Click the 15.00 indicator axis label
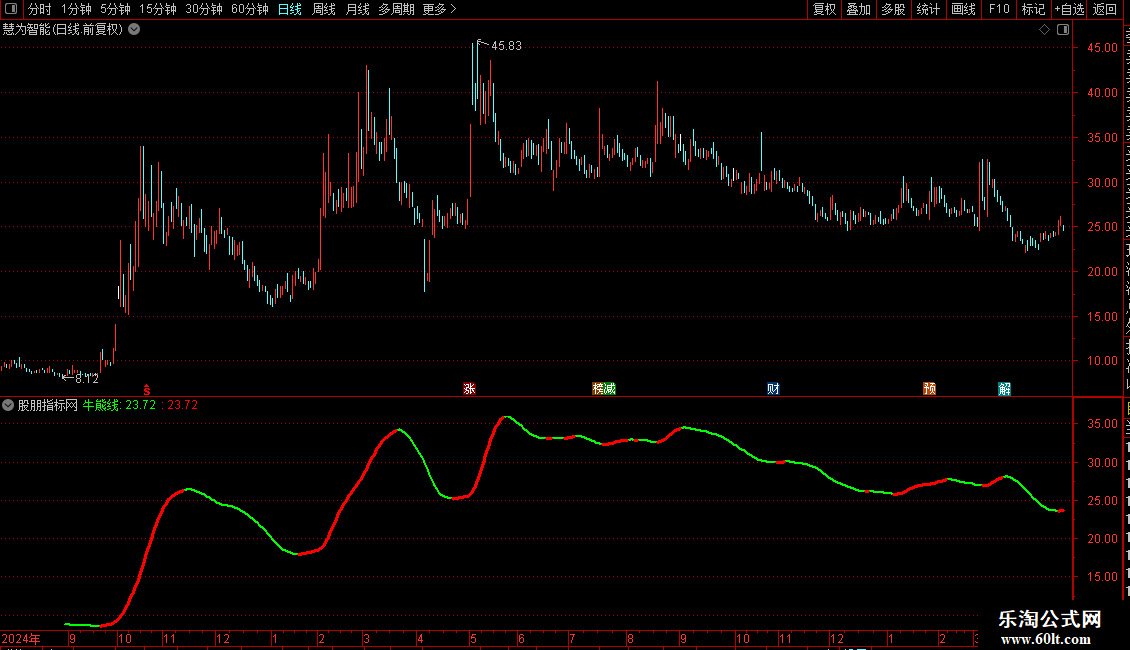The height and width of the screenshot is (650, 1130). [x=1102, y=576]
